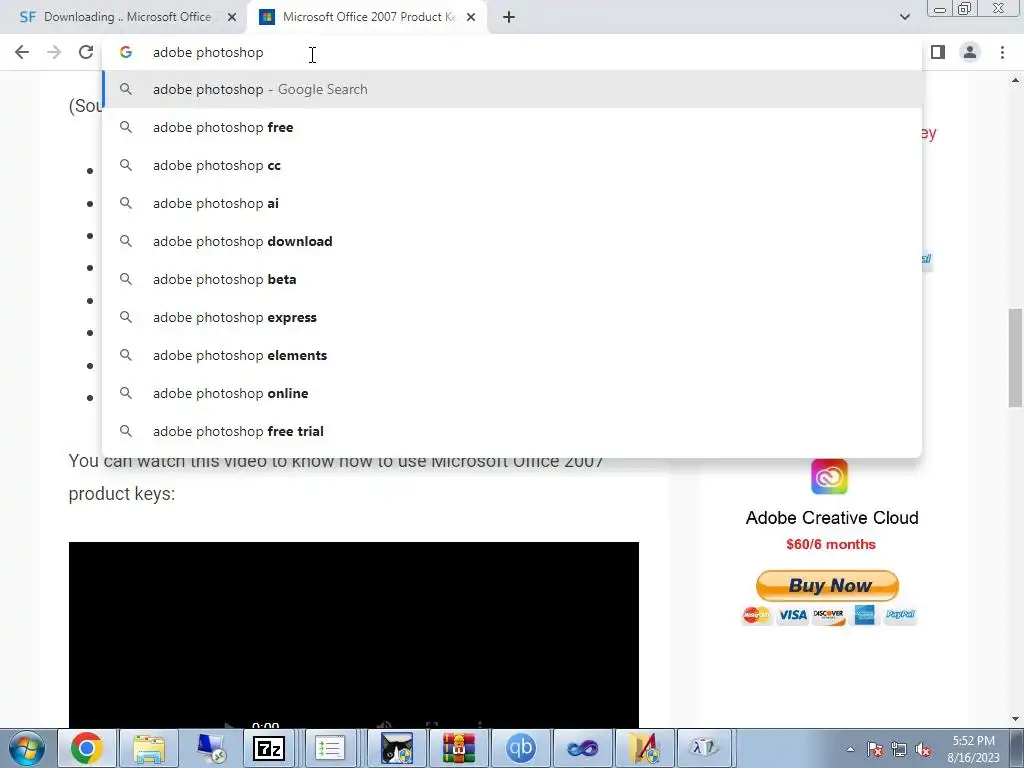Viewport: 1024px width, 768px height.
Task: Open the blue infinity-loop taskbar app
Action: 583,748
